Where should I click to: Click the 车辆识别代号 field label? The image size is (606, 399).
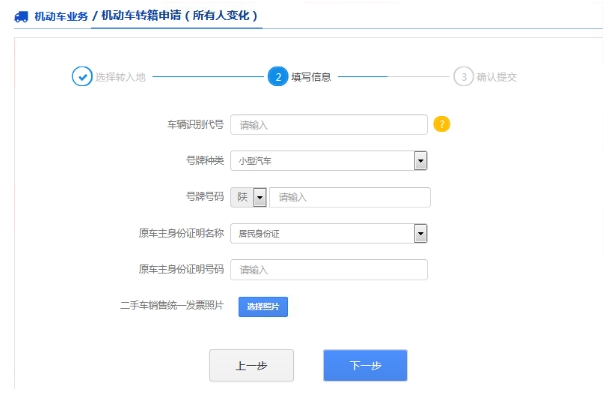pos(196,124)
